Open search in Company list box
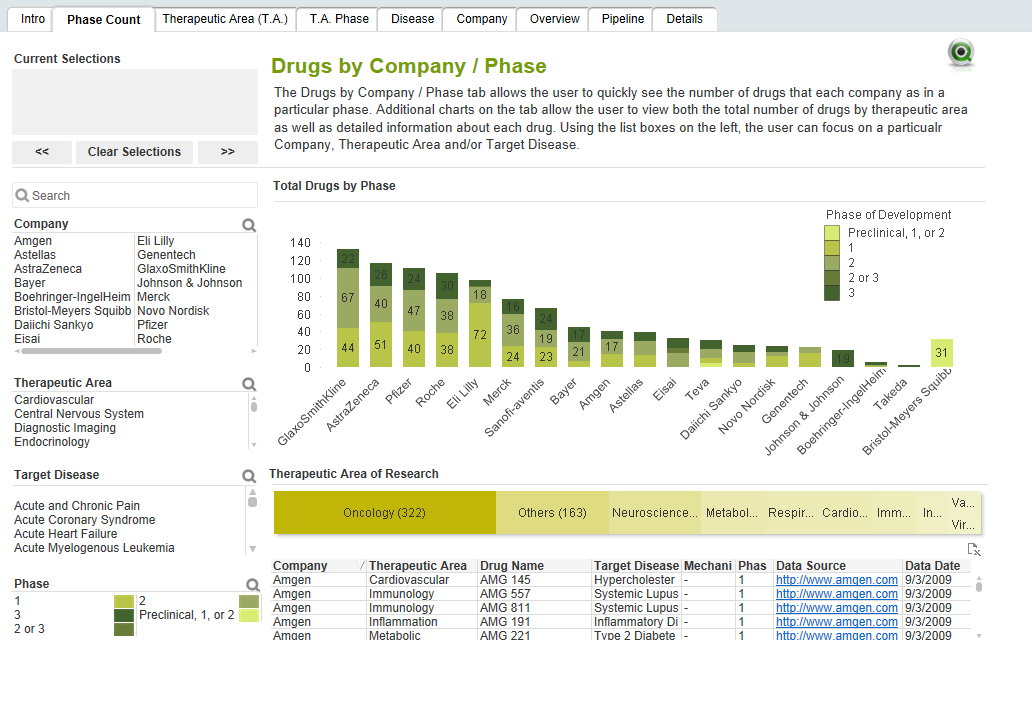The width and height of the screenshot is (1032, 712). click(x=249, y=225)
